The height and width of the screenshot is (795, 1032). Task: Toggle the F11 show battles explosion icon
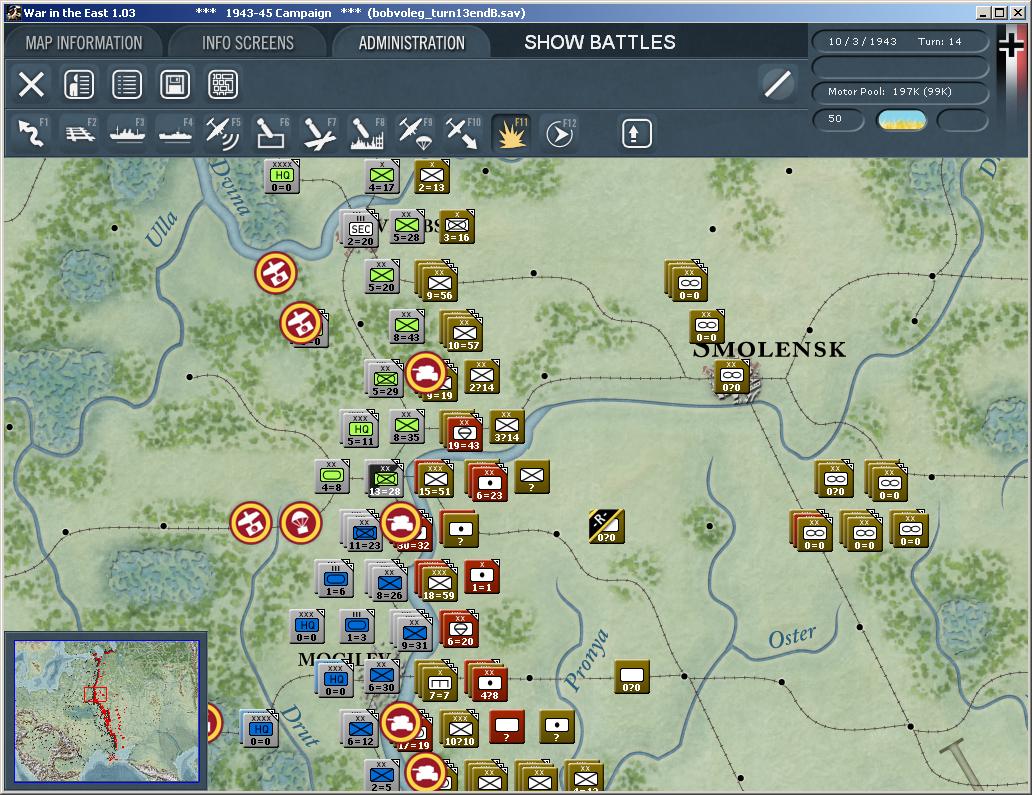click(x=511, y=132)
